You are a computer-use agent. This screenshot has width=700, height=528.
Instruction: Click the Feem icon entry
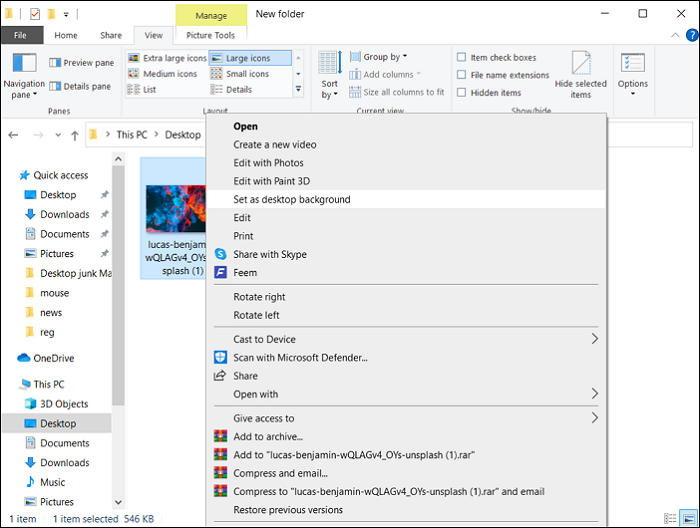click(x=221, y=272)
